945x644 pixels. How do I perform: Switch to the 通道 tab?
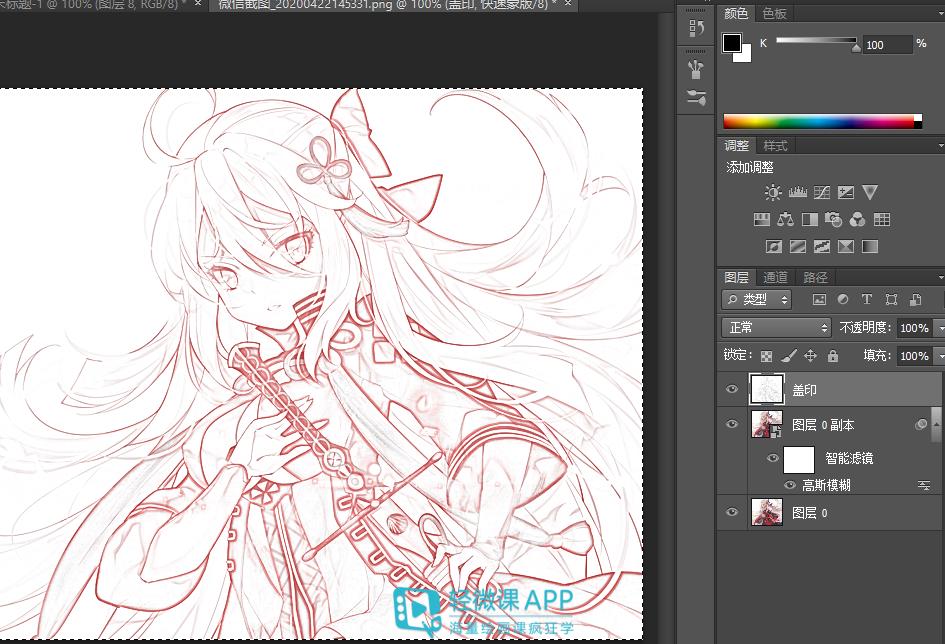pyautogui.click(x=775, y=277)
